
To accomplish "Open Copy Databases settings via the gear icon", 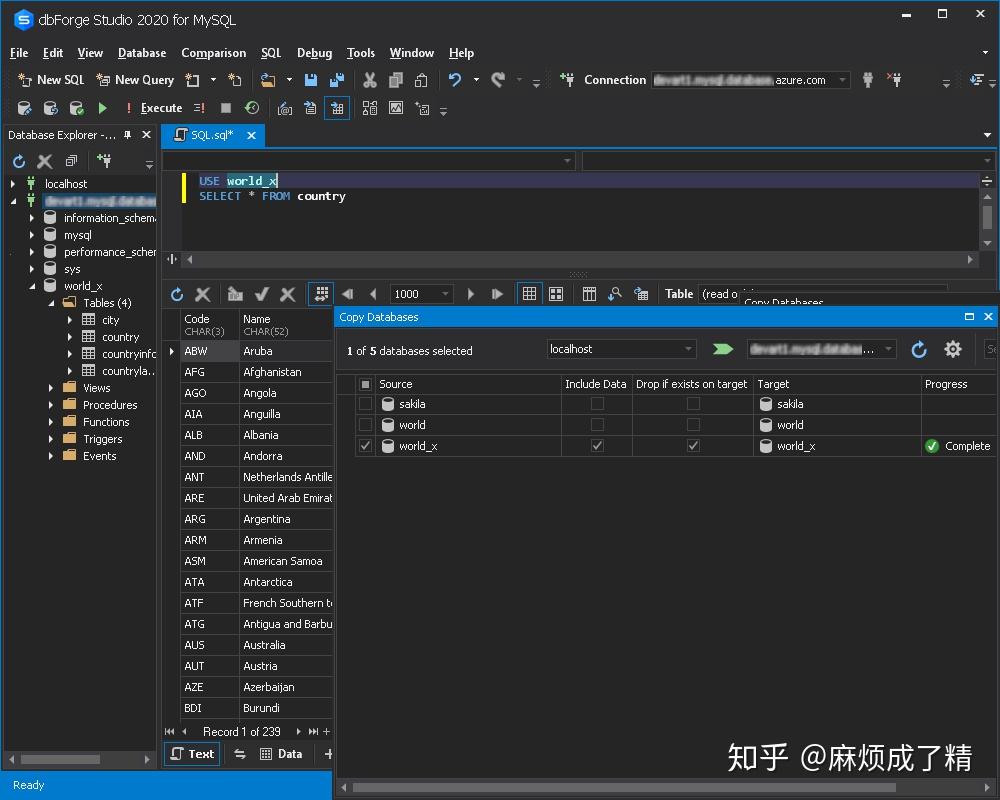I will pos(952,349).
